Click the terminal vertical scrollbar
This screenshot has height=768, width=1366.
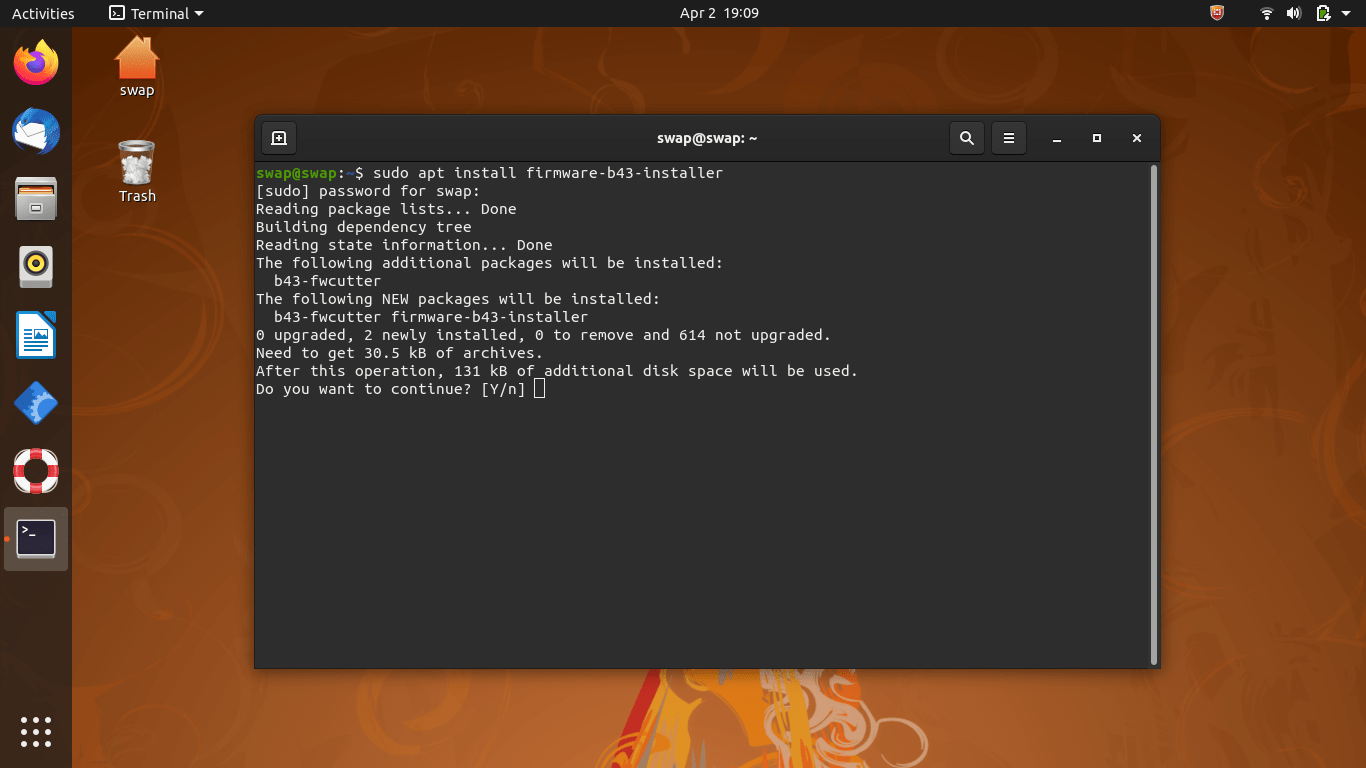pos(1154,415)
